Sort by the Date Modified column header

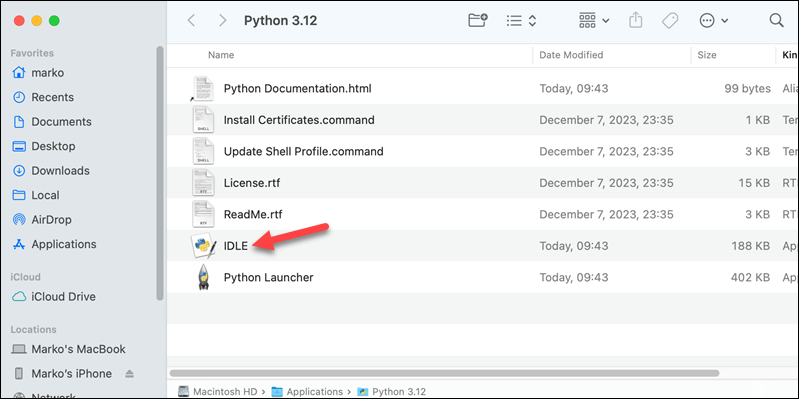tap(571, 55)
